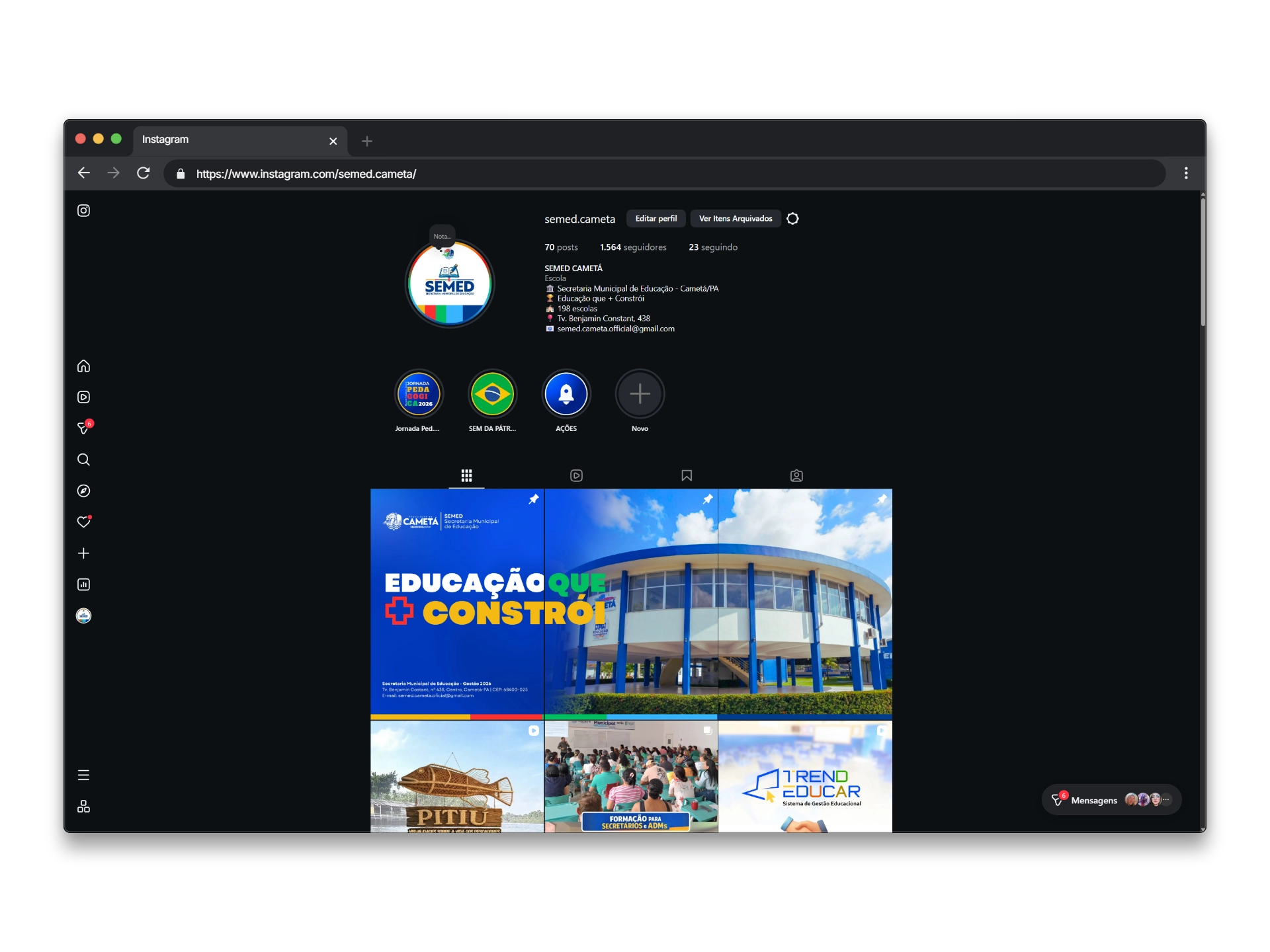Switch to the Tagged photos tab

point(796,475)
